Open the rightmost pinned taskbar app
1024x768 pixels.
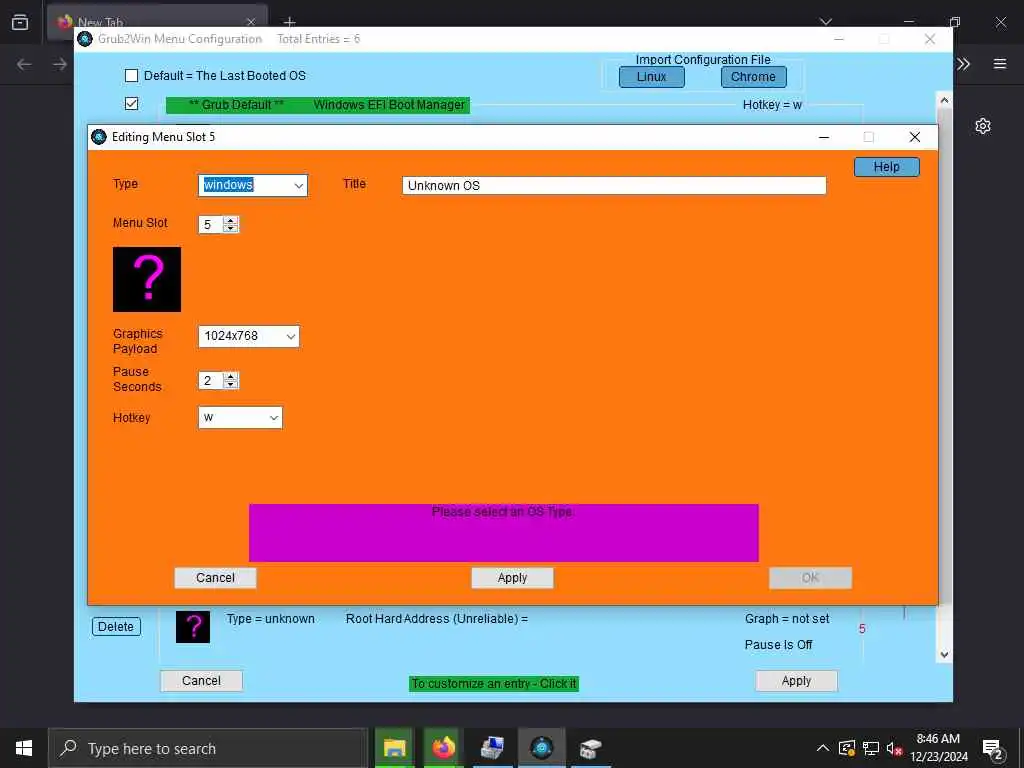click(590, 748)
